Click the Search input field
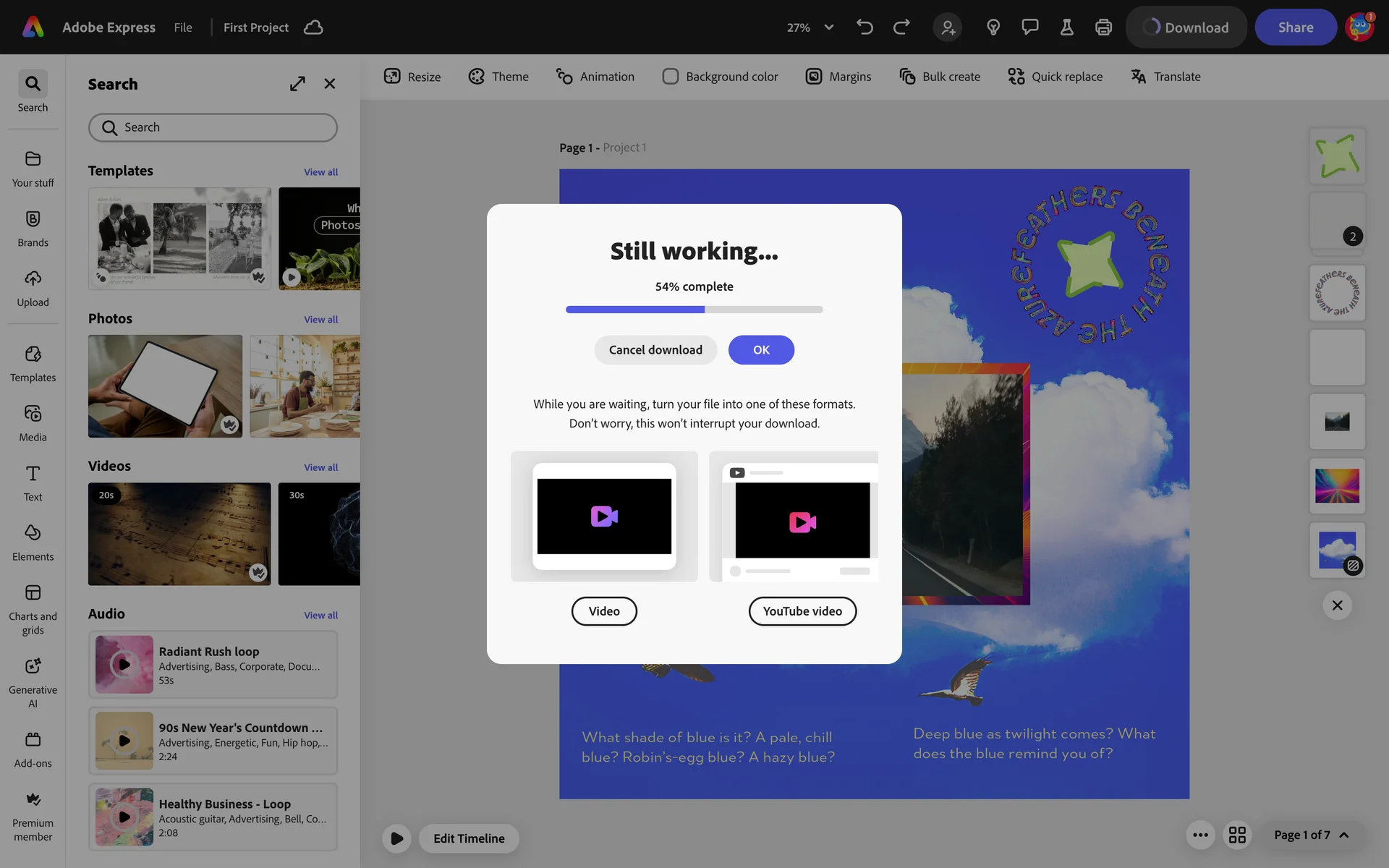The height and width of the screenshot is (868, 1389). pos(213,127)
